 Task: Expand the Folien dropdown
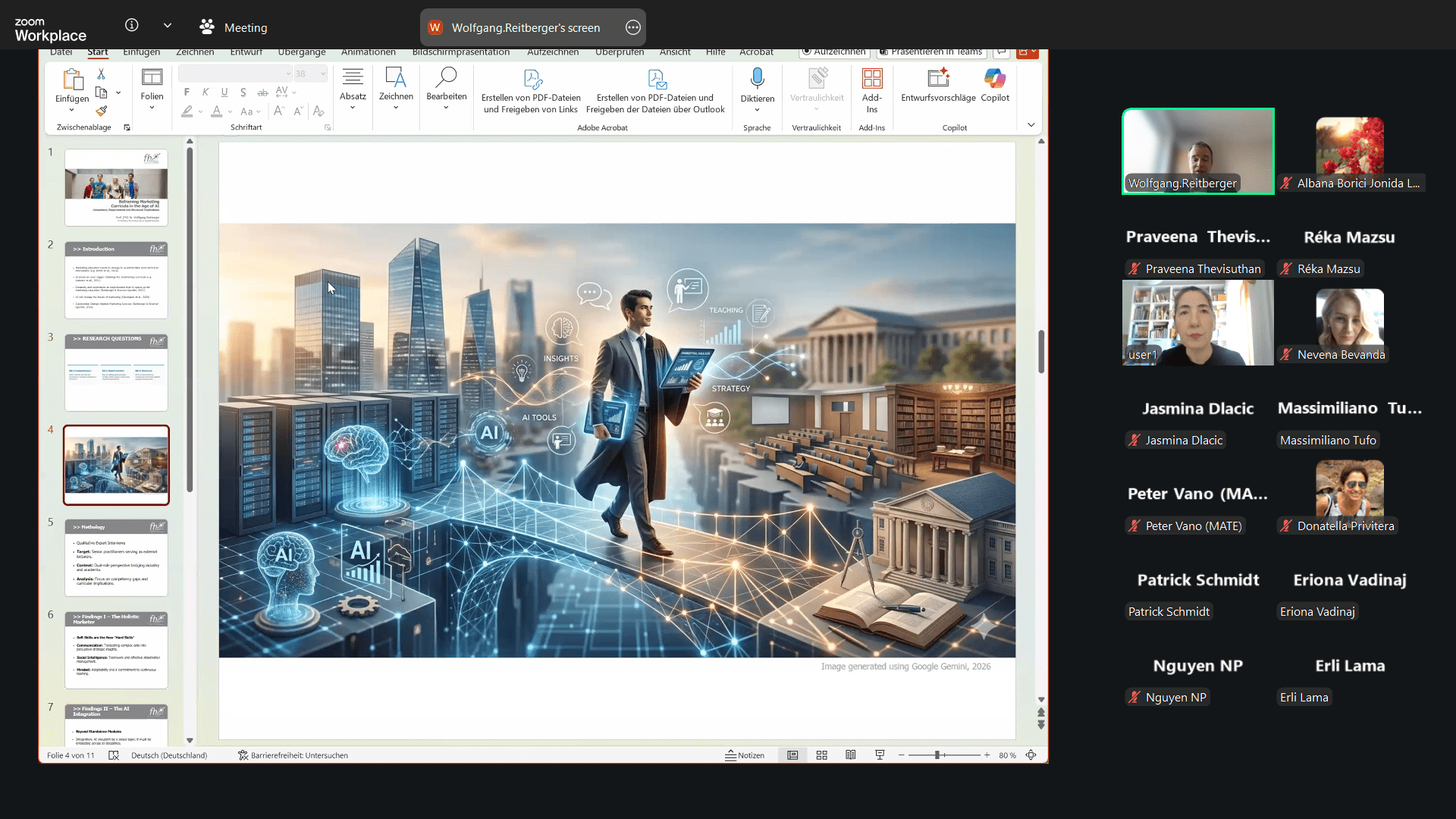[x=152, y=107]
